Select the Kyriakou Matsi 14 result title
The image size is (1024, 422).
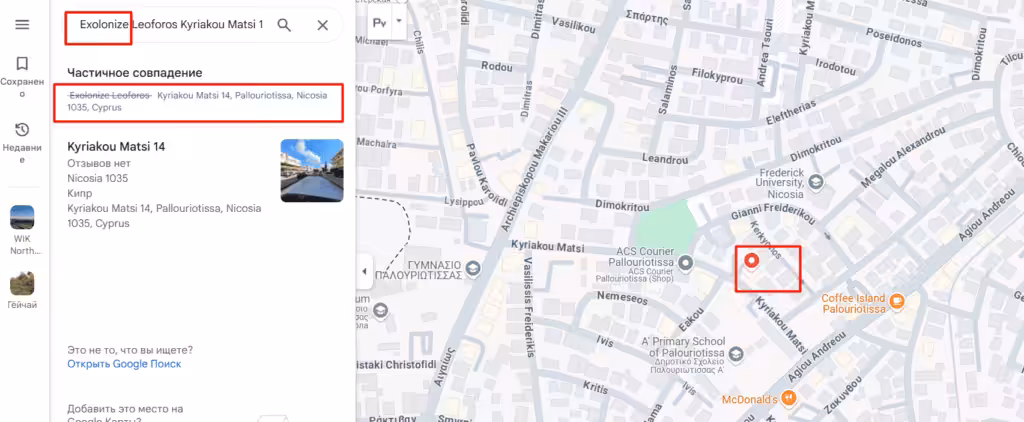(x=116, y=147)
